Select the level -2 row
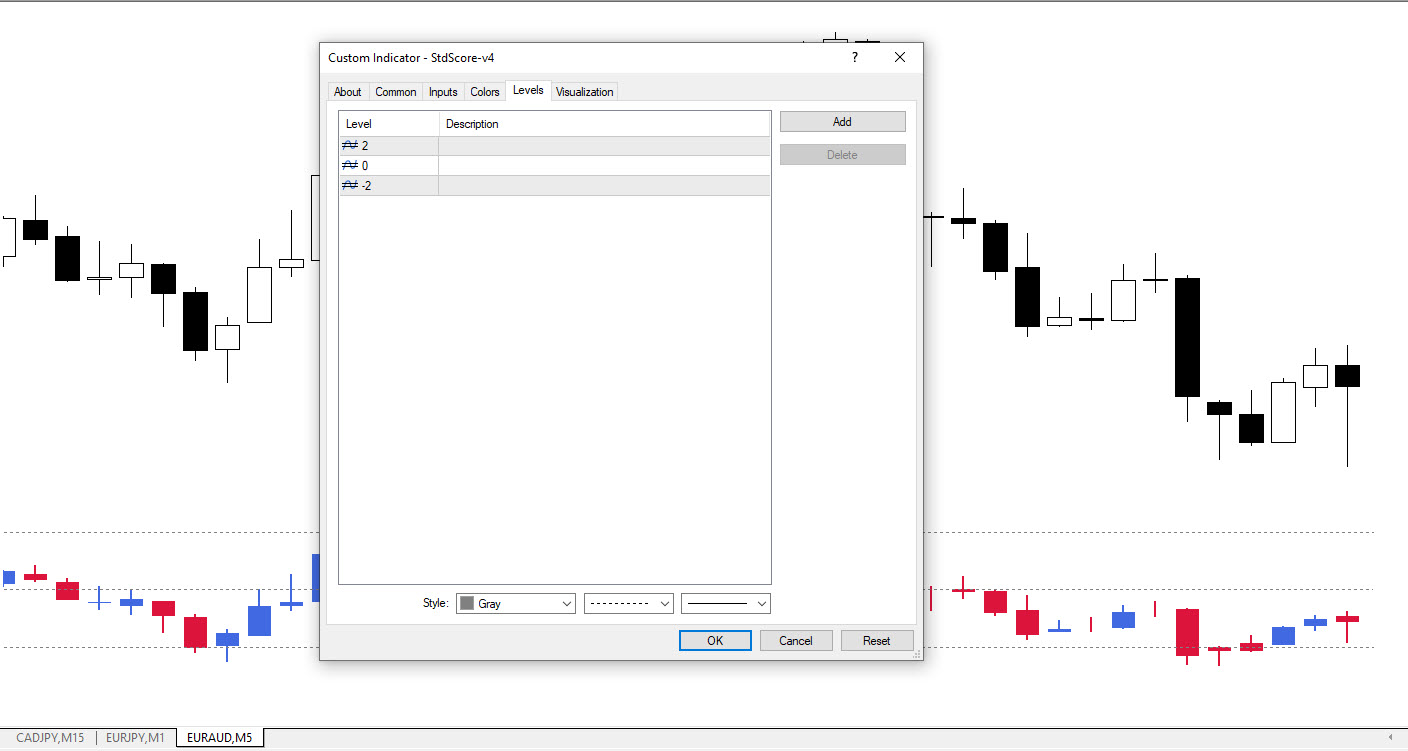Viewport: 1408px width, 751px height. pos(555,186)
